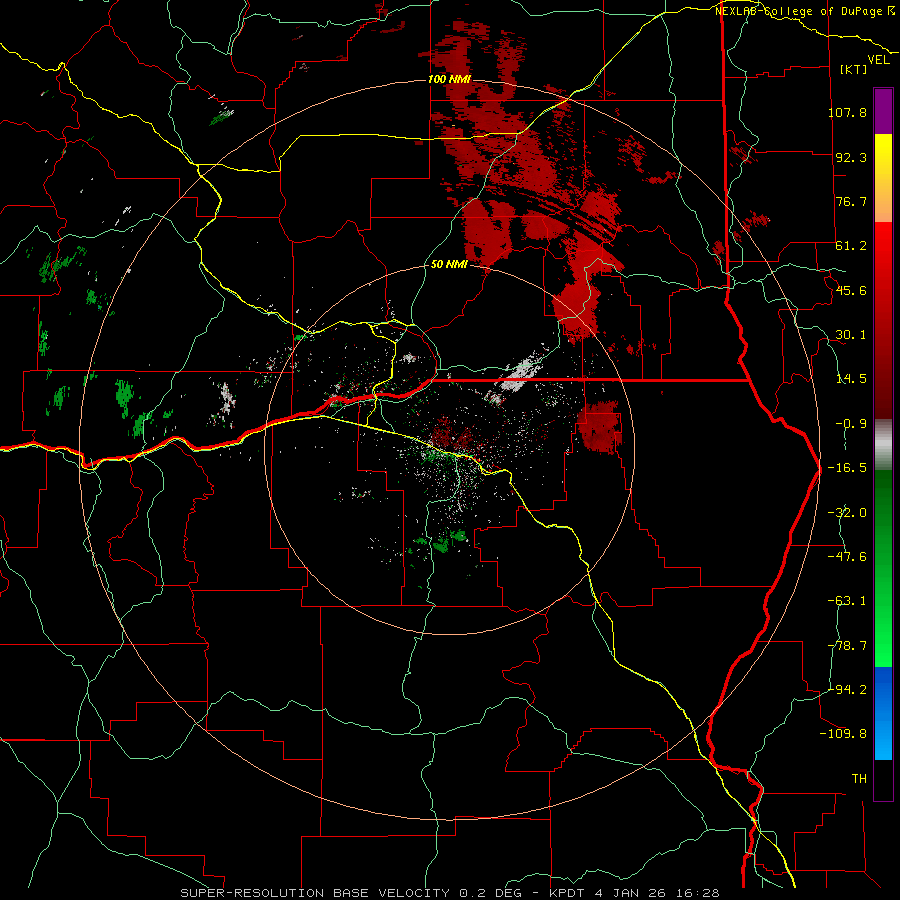The height and width of the screenshot is (900, 900).
Task: Click the blue segment of the color scale
Action: pos(883,713)
